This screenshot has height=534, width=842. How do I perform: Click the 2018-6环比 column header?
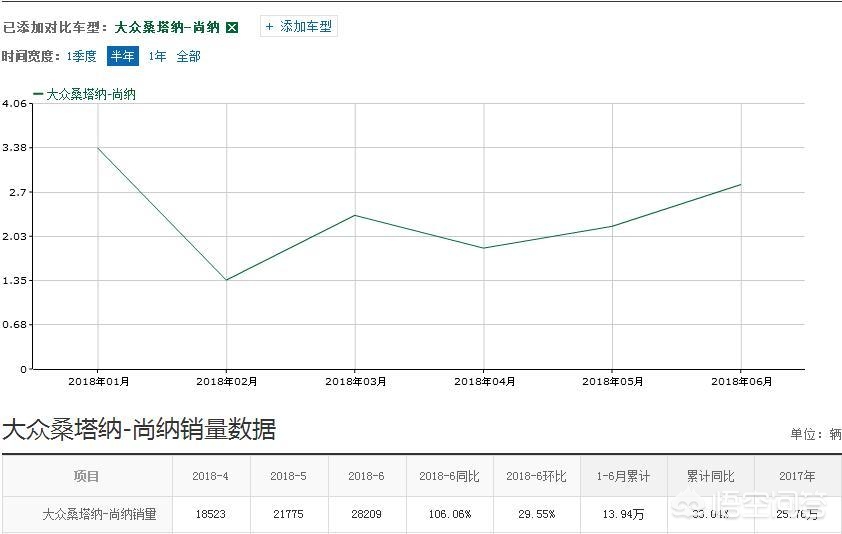pos(536,476)
